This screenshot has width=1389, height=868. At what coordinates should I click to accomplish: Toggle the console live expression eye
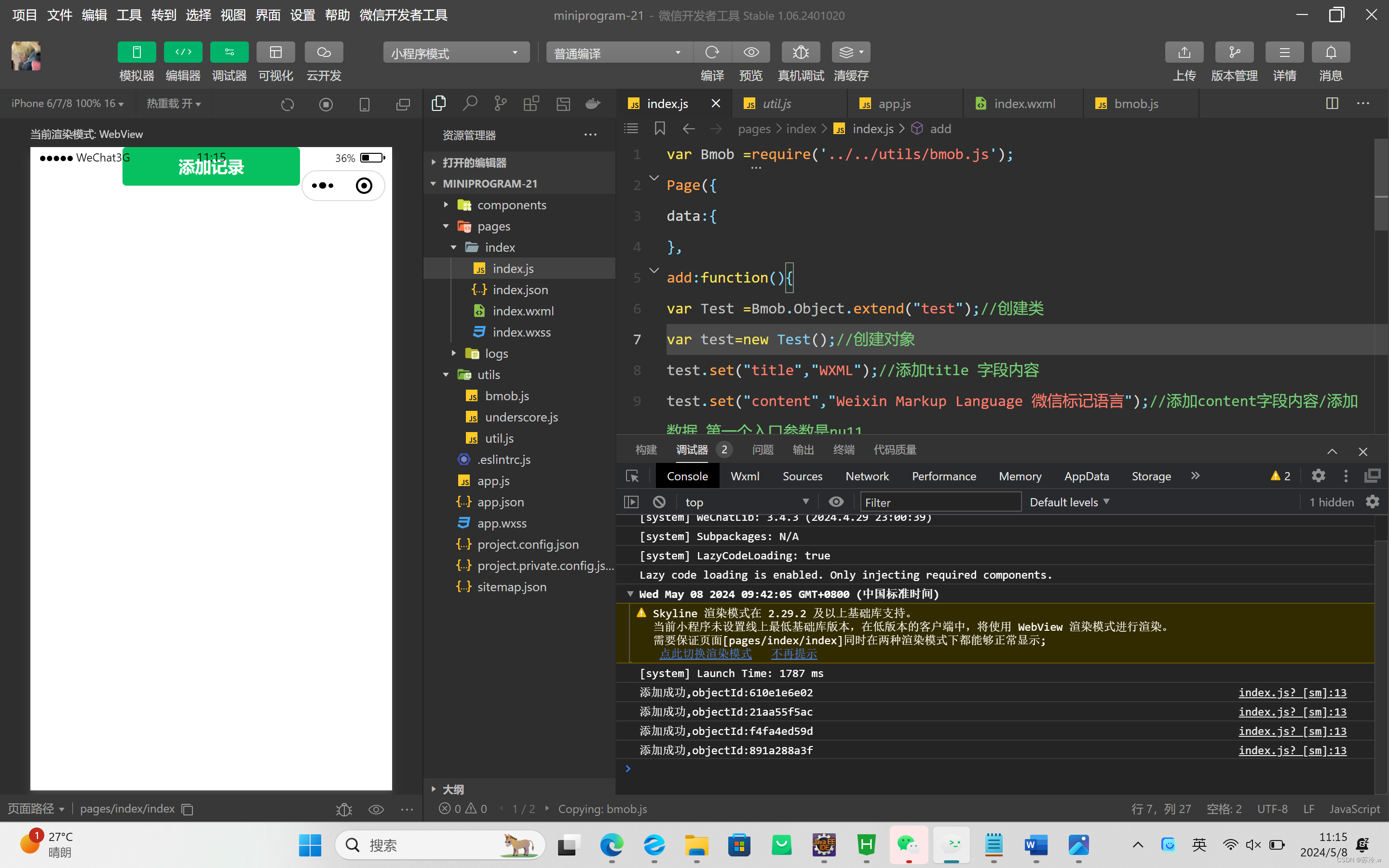coord(836,502)
